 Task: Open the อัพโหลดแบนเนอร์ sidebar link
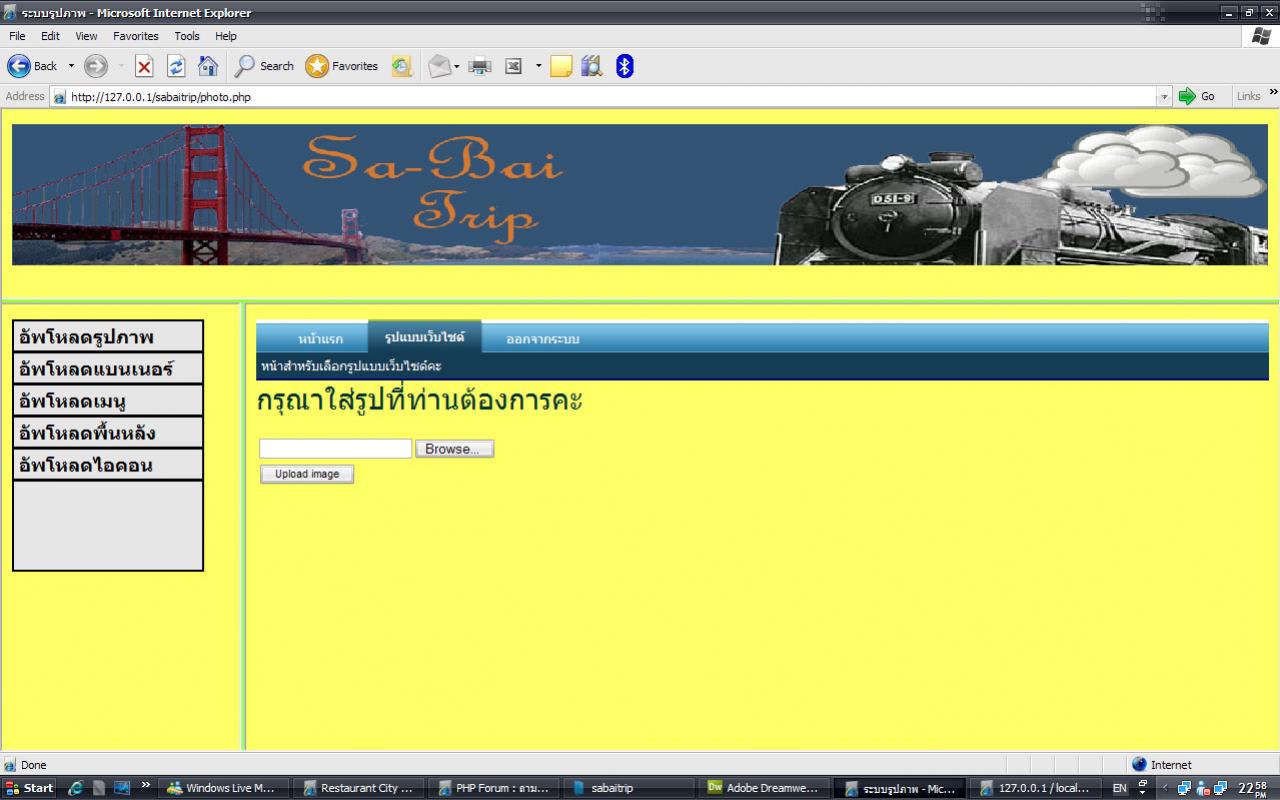click(x=108, y=369)
